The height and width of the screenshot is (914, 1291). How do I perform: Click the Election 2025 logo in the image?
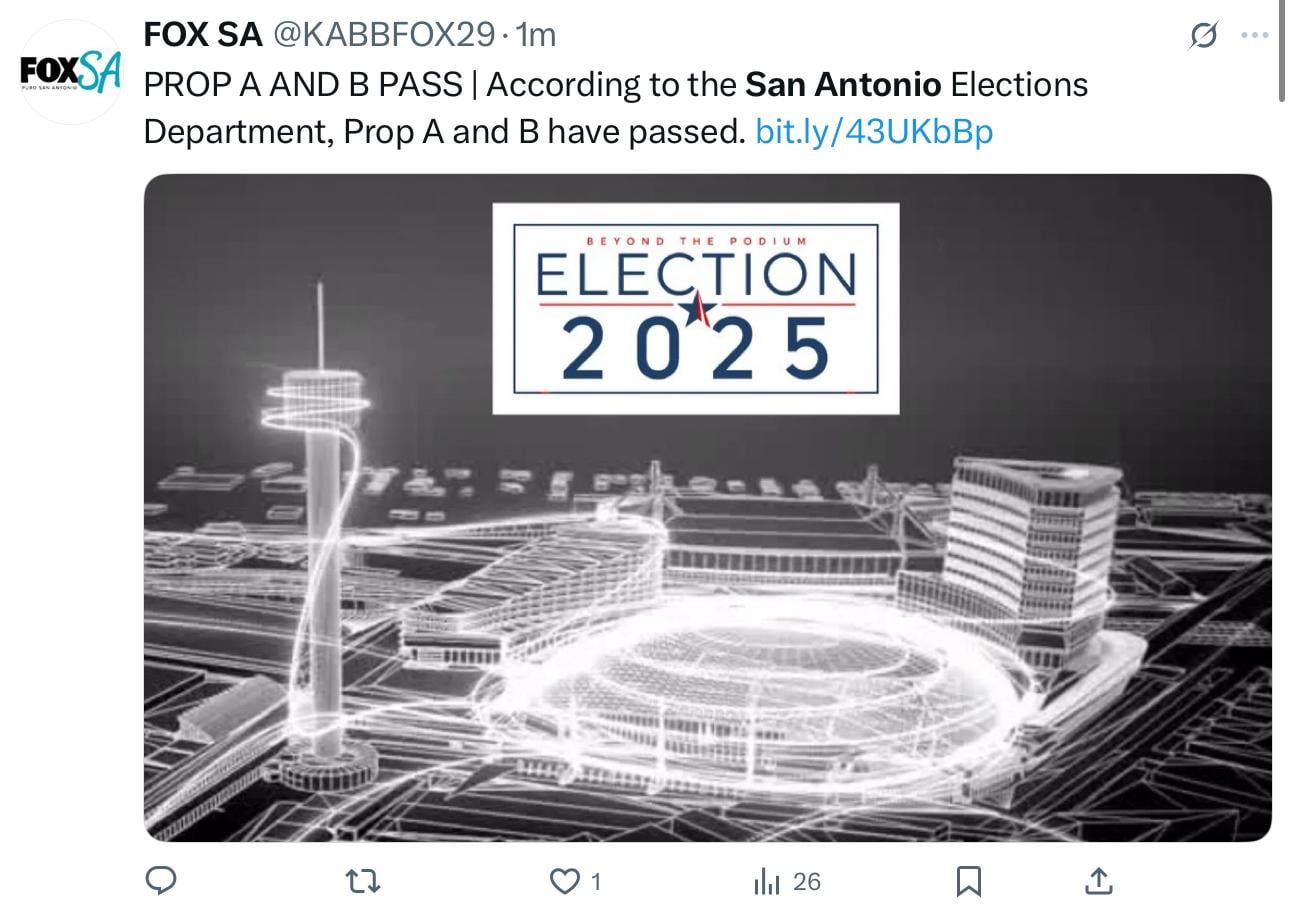coord(695,309)
